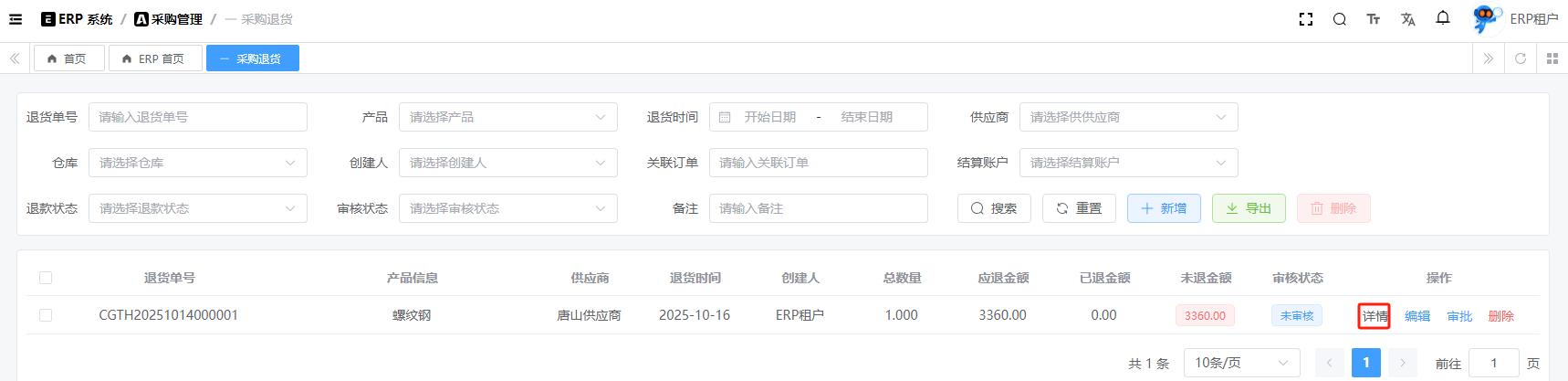1568x381 pixels.
Task: Enter fullscreen mode via top icon
Action: (1306, 19)
